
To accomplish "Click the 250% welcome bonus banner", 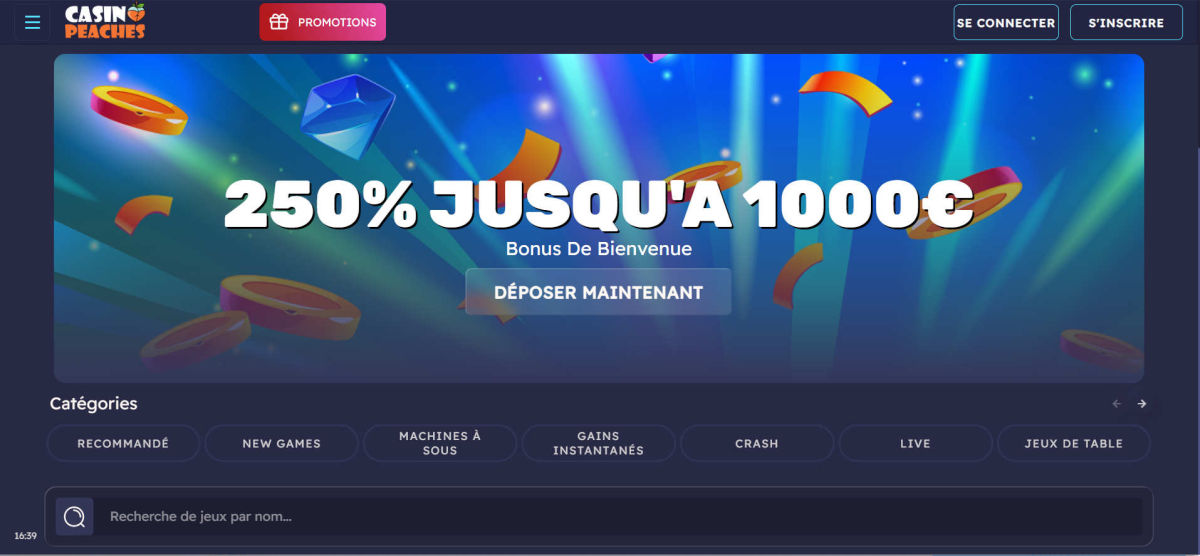I will click(x=598, y=218).
